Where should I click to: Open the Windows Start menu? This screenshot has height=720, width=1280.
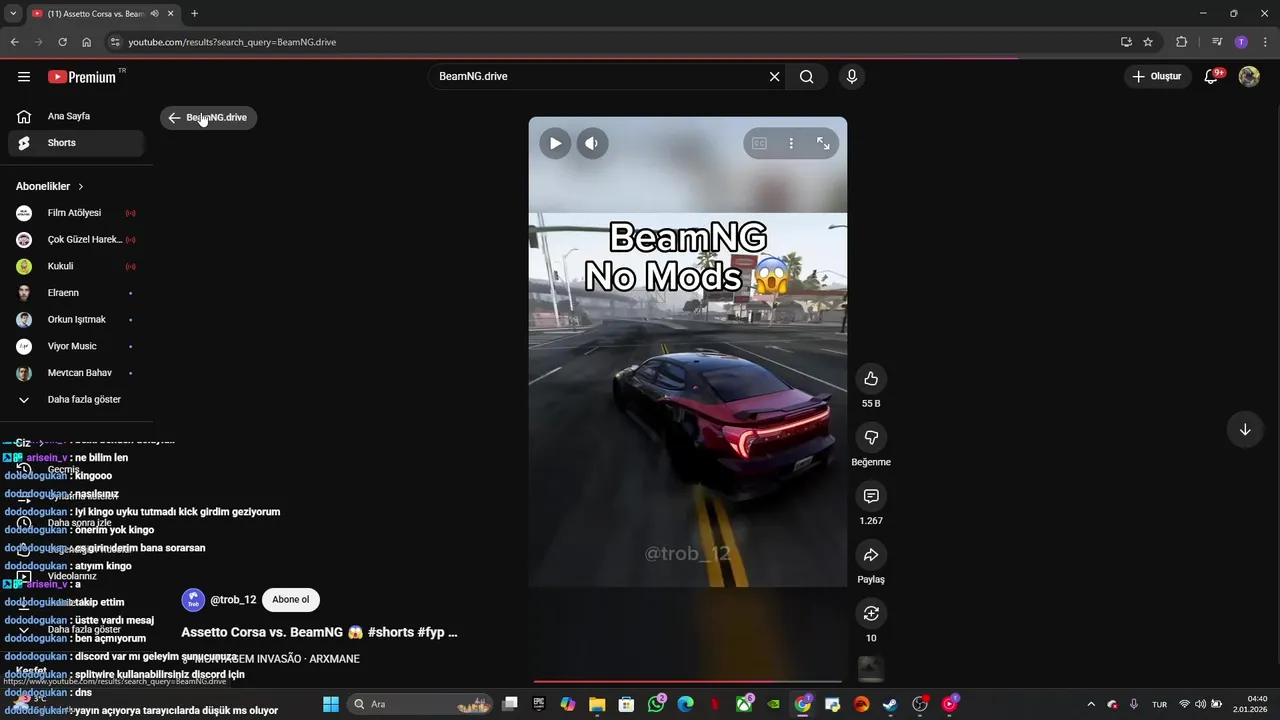coord(331,704)
